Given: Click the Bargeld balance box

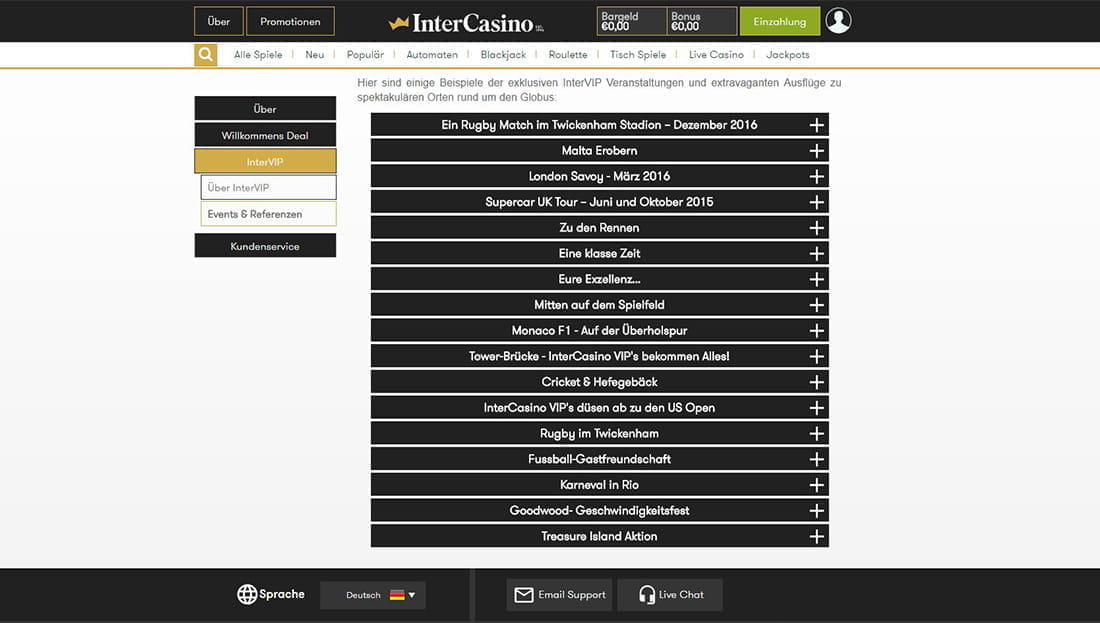Looking at the screenshot, I should (631, 21).
